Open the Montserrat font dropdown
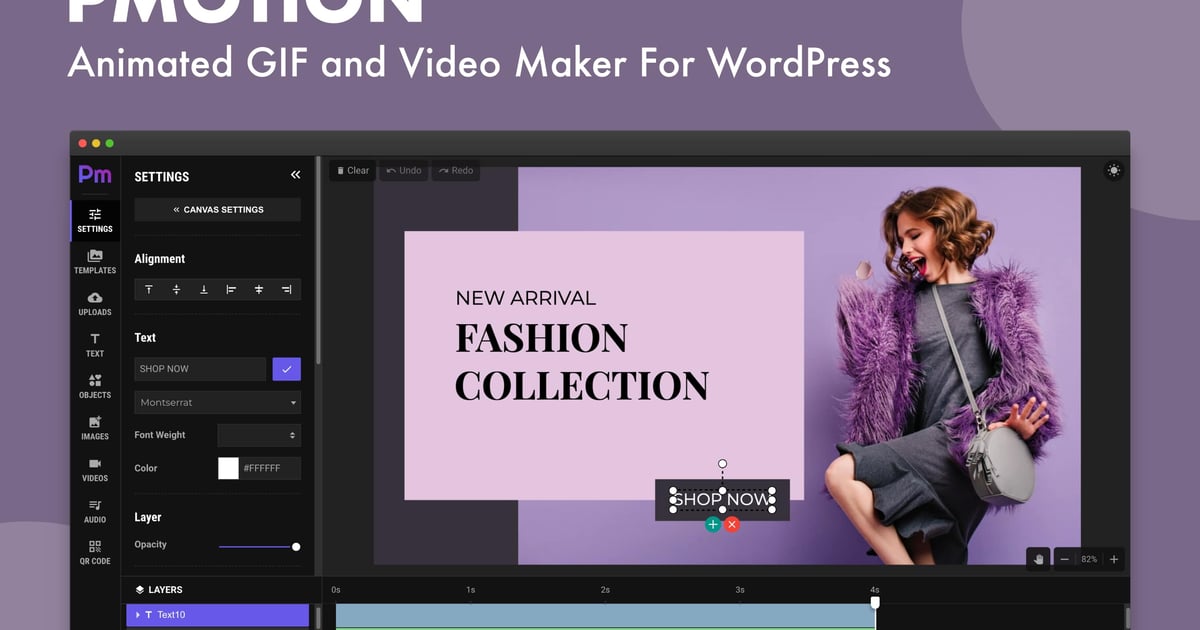 (218, 403)
